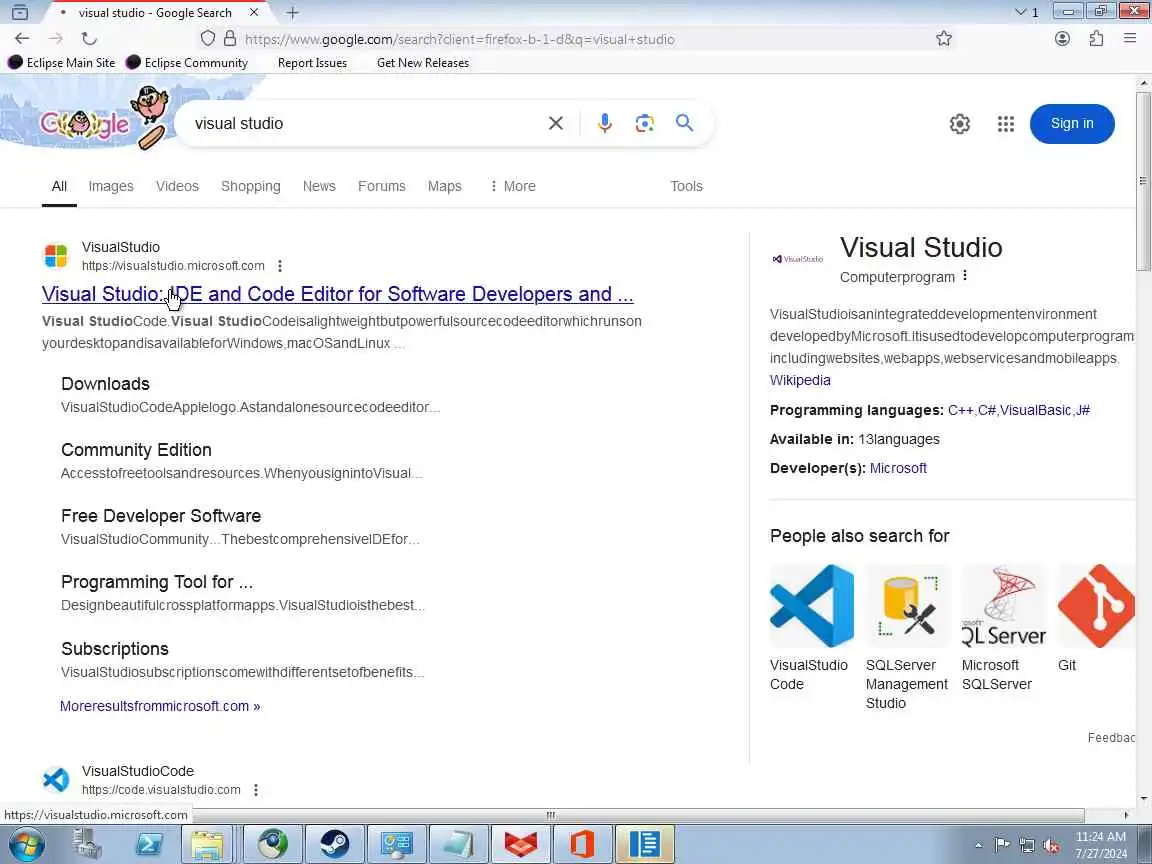The height and width of the screenshot is (864, 1152).
Task: Open a new tab with the plus button
Action: (292, 12)
